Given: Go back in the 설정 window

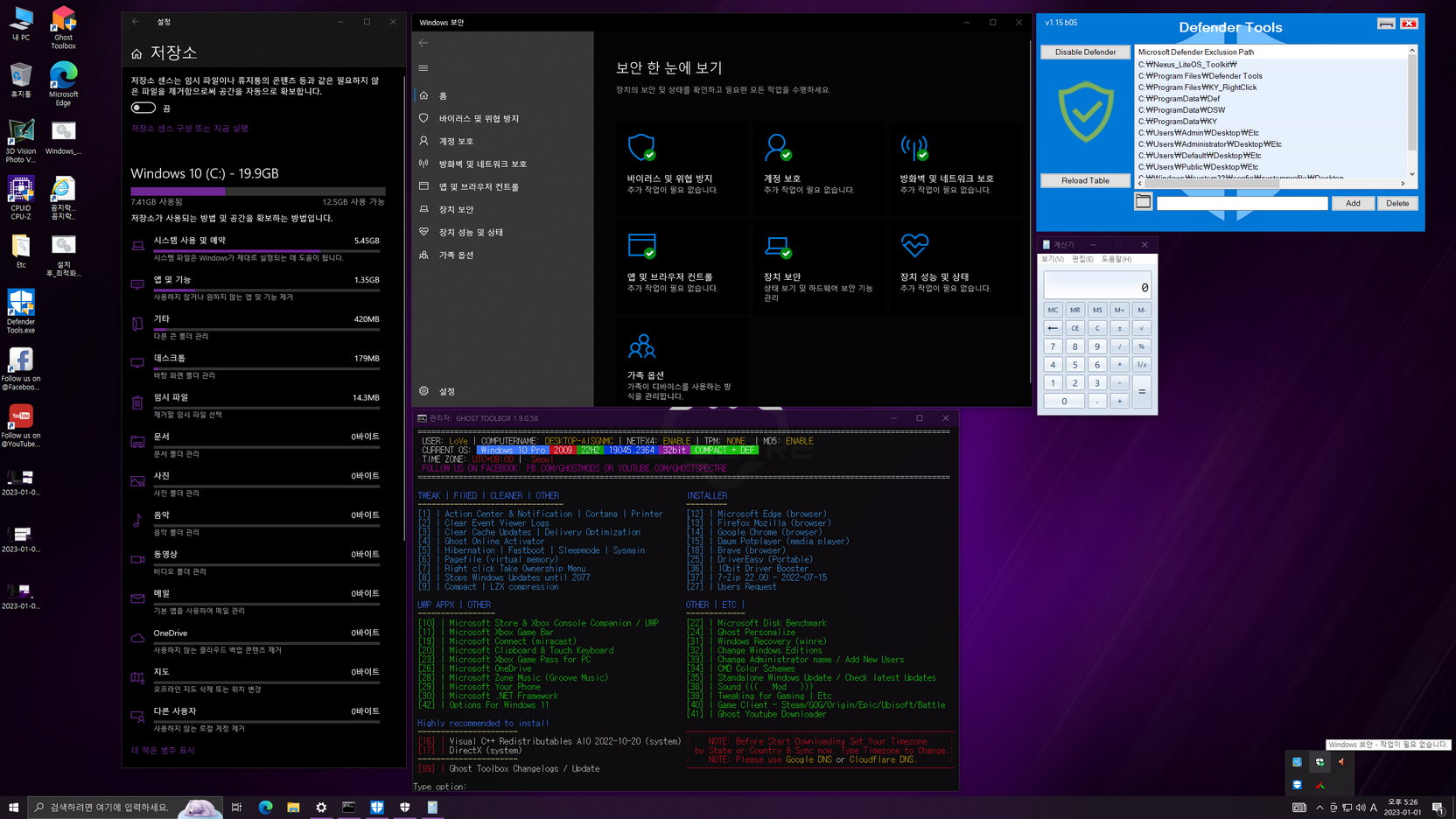Looking at the screenshot, I should pyautogui.click(x=135, y=22).
